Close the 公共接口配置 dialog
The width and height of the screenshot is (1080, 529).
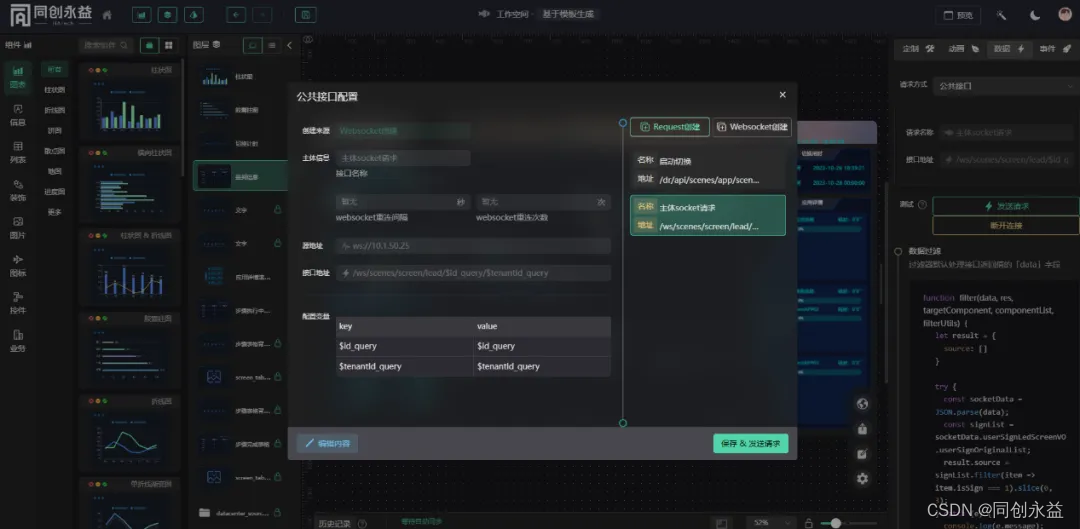click(x=782, y=94)
